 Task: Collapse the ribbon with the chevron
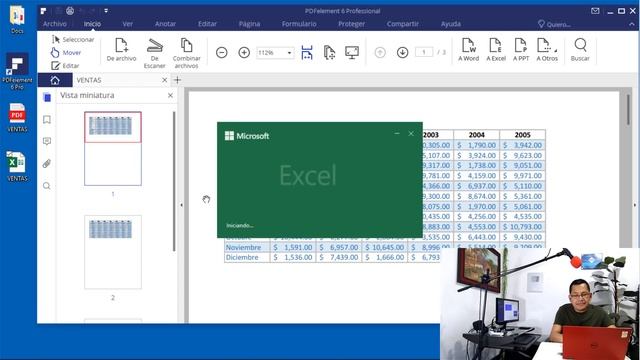click(x=632, y=24)
